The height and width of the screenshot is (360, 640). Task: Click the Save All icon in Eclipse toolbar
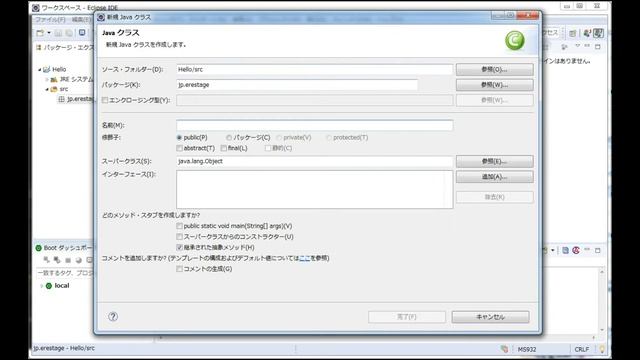click(x=69, y=33)
